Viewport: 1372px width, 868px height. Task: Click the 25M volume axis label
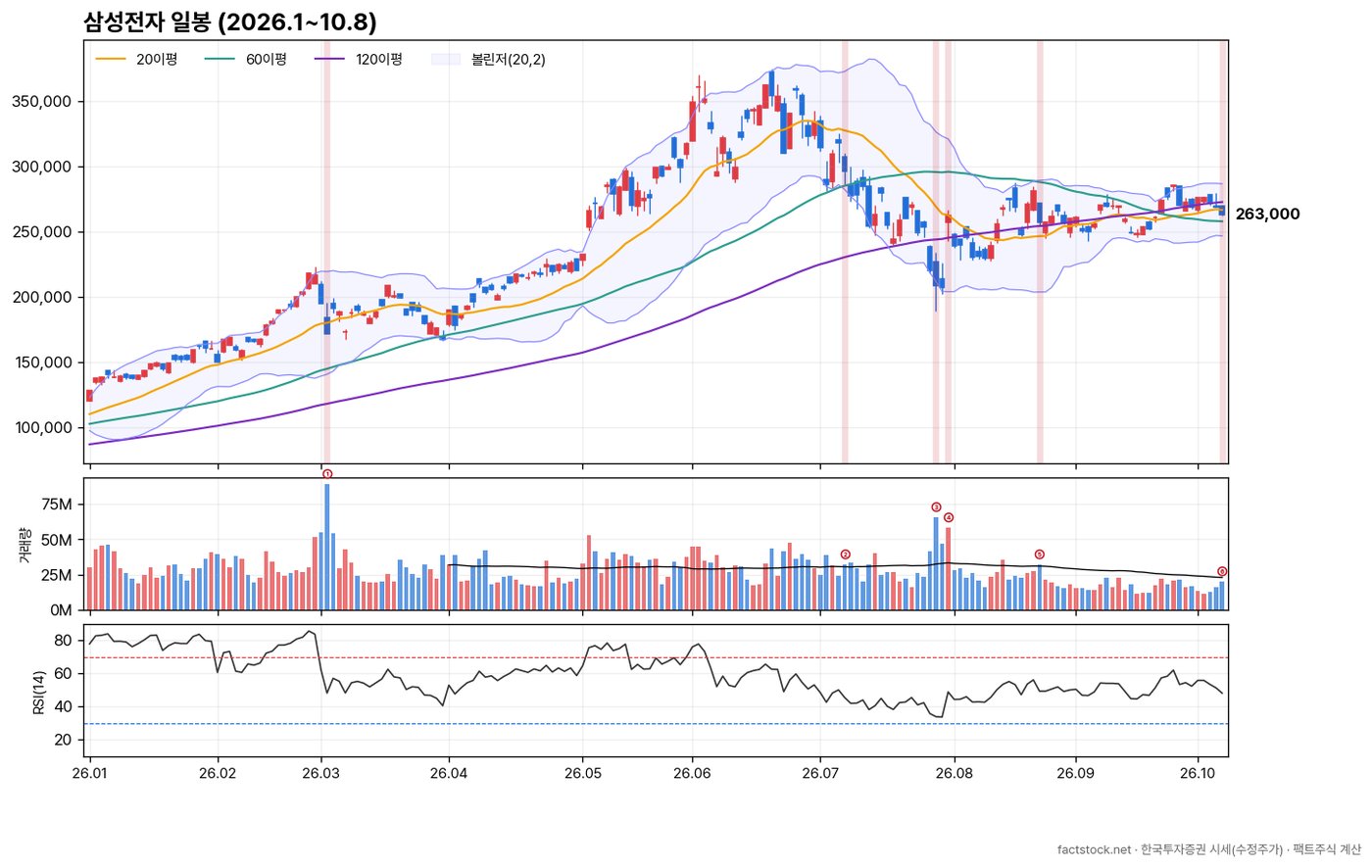[x=58, y=575]
